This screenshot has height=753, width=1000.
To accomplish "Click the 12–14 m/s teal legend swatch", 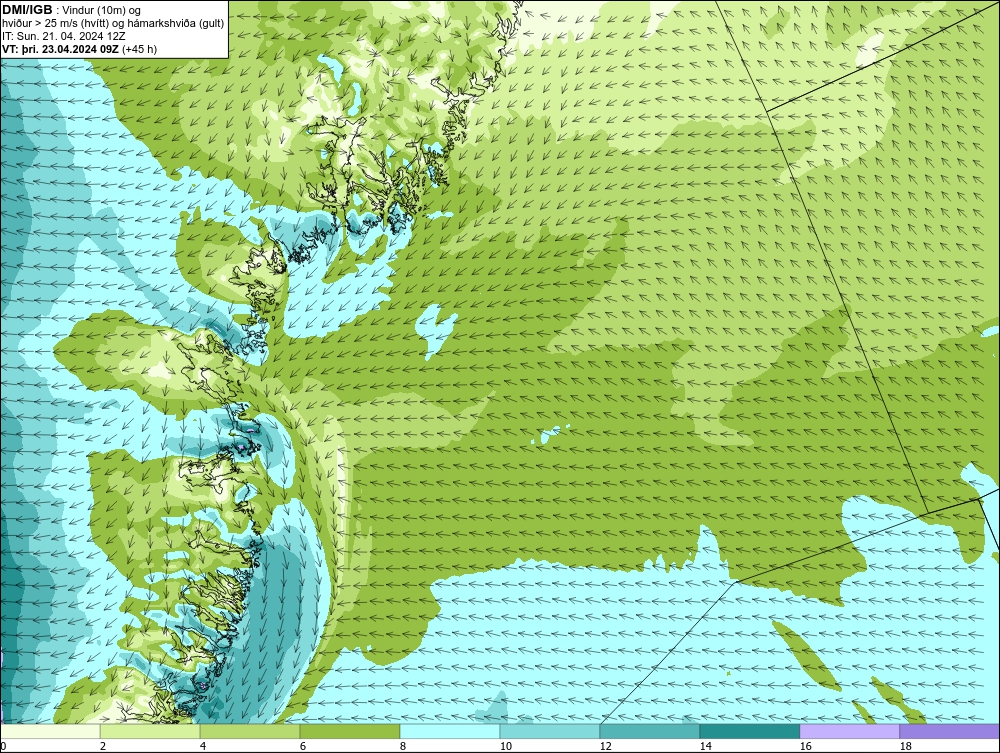I will 650,731.
